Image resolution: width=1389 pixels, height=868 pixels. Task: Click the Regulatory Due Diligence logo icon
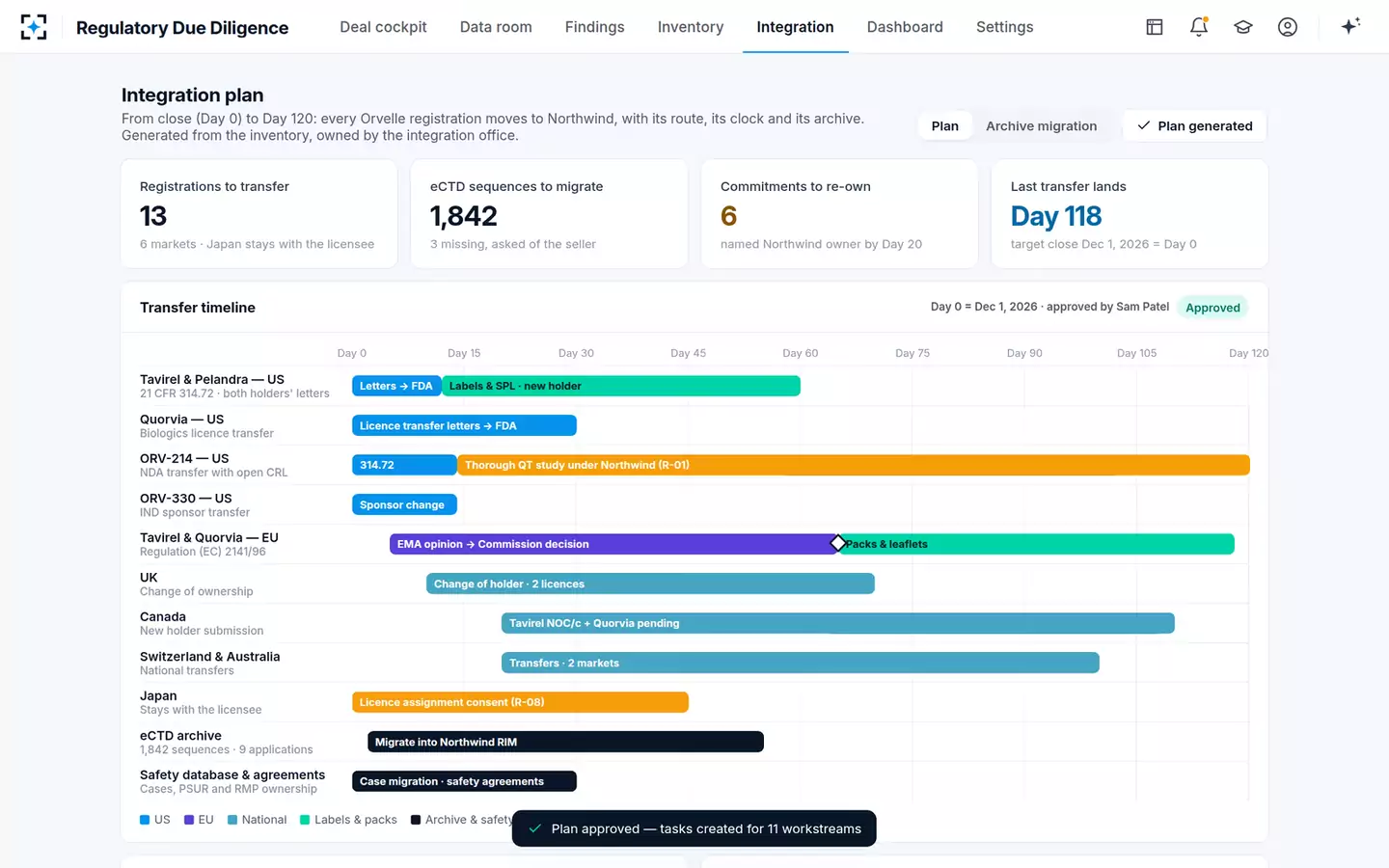34,27
